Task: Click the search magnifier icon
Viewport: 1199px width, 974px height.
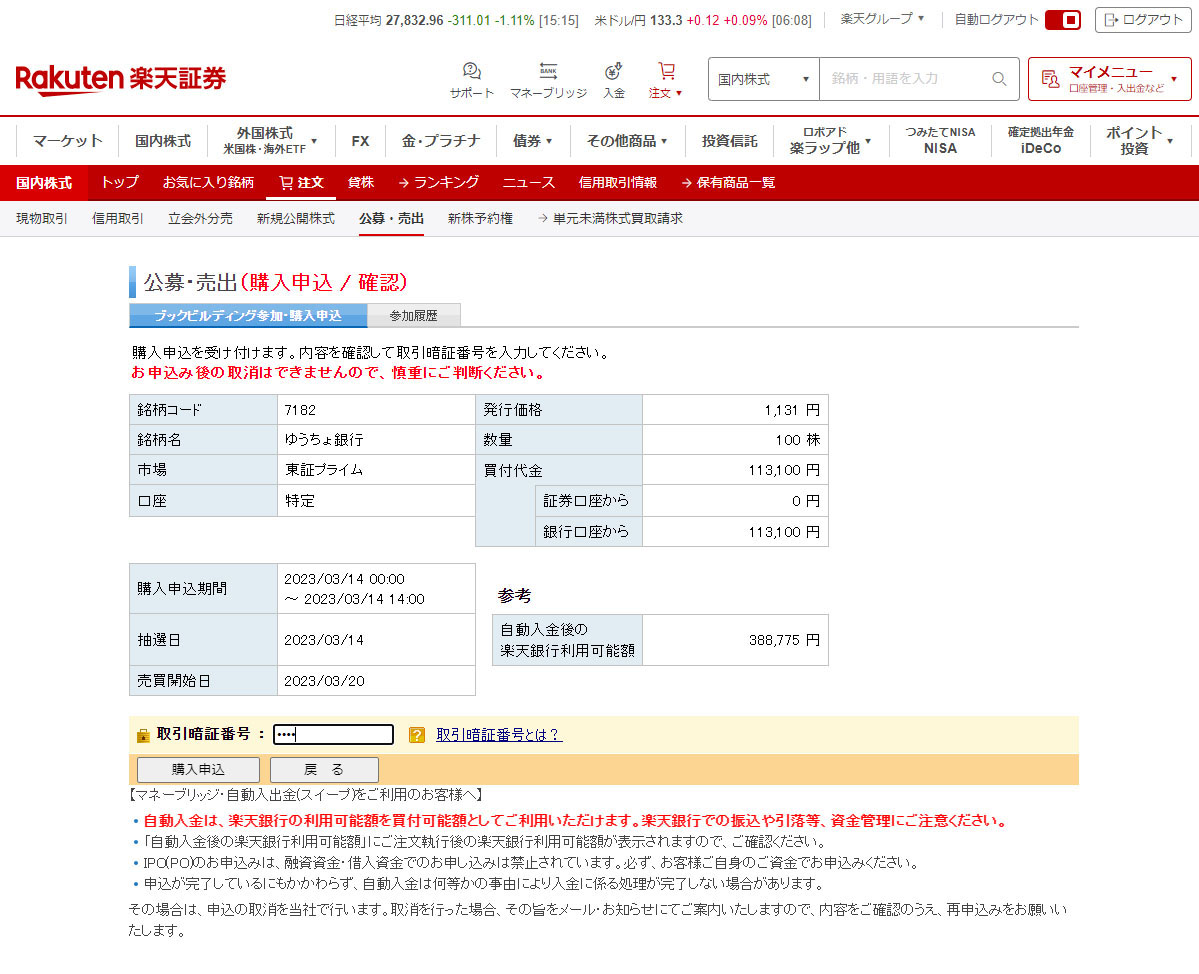Action: coord(998,79)
